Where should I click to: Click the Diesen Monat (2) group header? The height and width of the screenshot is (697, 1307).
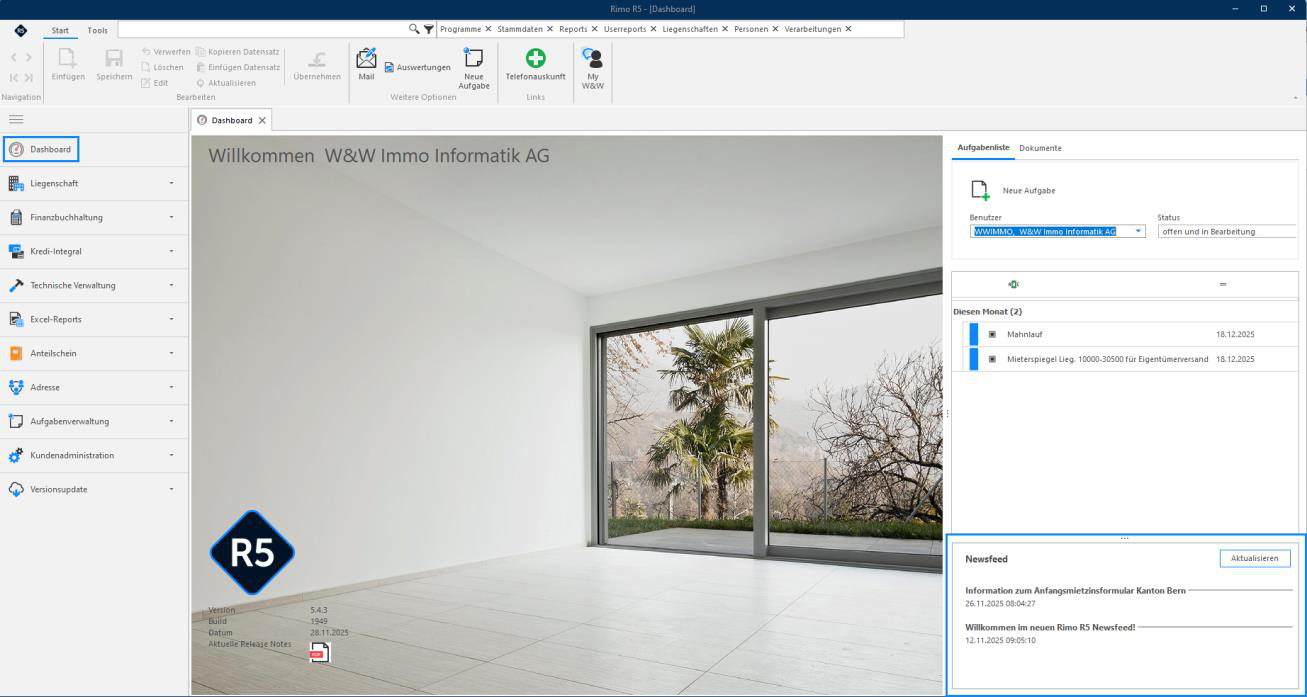click(x=987, y=311)
